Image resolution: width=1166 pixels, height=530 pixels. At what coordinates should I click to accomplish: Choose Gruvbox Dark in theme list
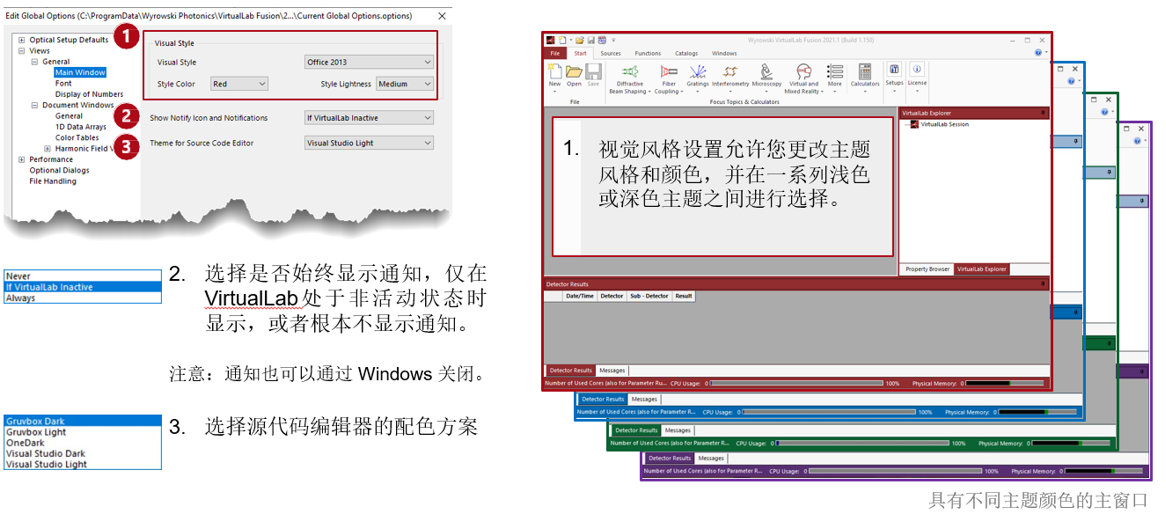click(82, 421)
